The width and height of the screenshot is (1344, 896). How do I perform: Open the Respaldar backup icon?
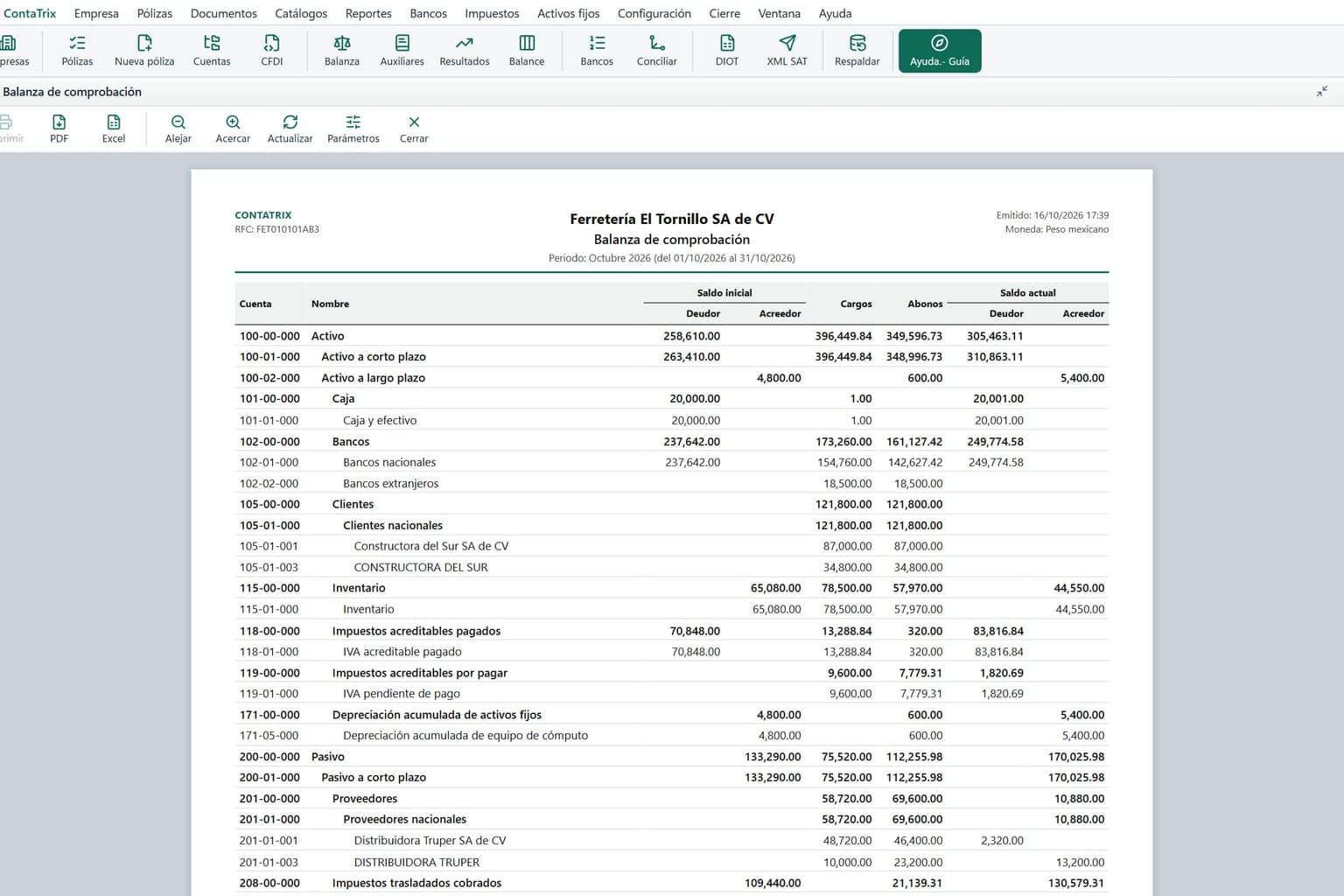857,51
